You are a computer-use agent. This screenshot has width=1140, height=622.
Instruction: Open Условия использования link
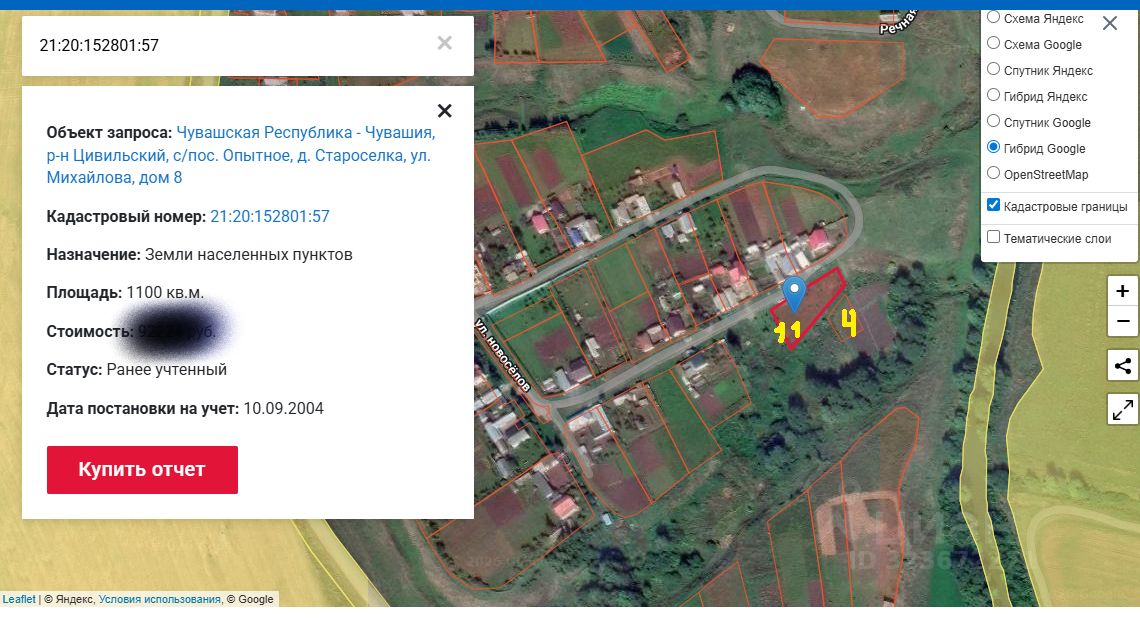tap(160, 599)
